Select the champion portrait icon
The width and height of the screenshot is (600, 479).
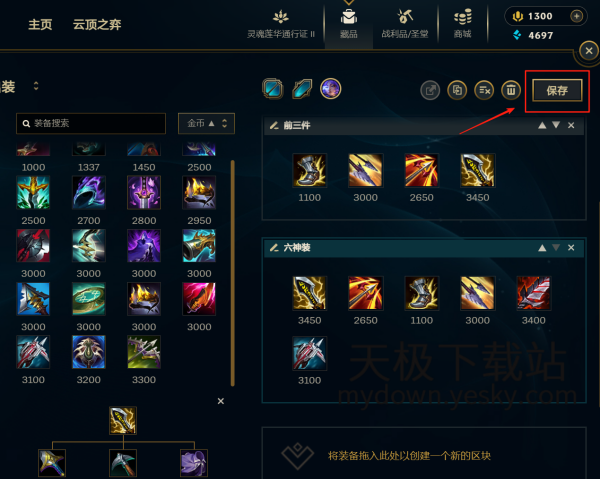point(331,89)
